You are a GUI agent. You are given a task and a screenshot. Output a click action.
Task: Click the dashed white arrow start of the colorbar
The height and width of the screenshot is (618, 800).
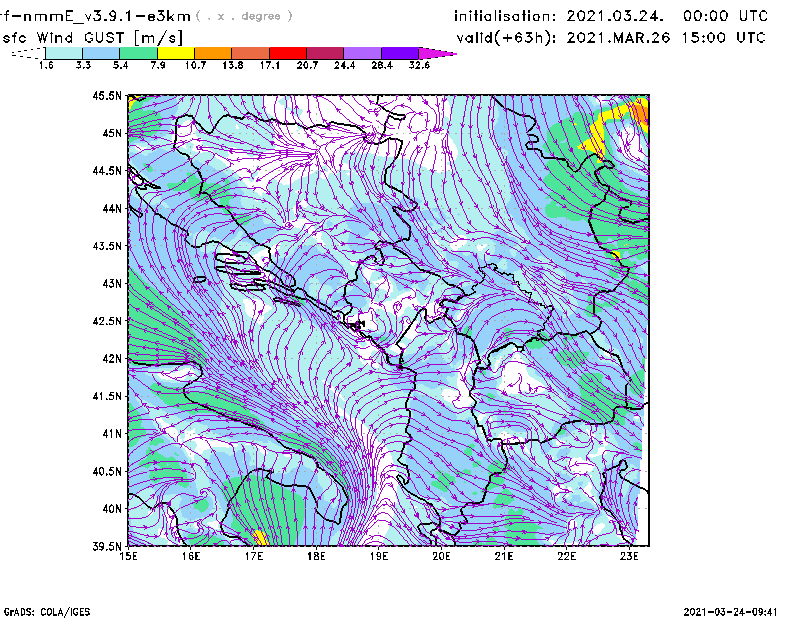(x=28, y=53)
